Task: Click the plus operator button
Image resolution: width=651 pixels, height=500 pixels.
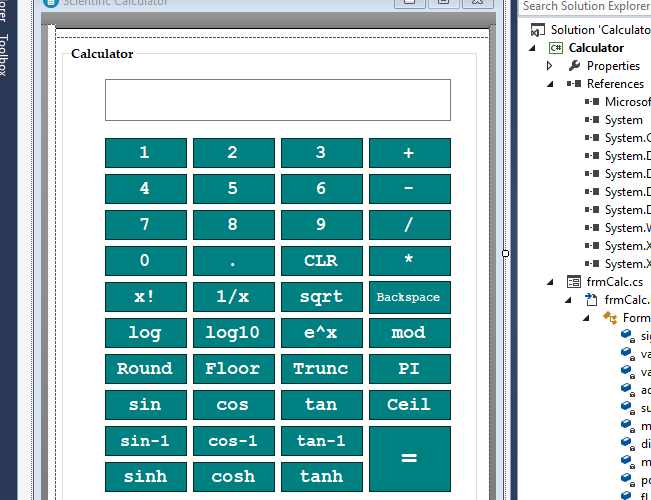Action: click(410, 153)
